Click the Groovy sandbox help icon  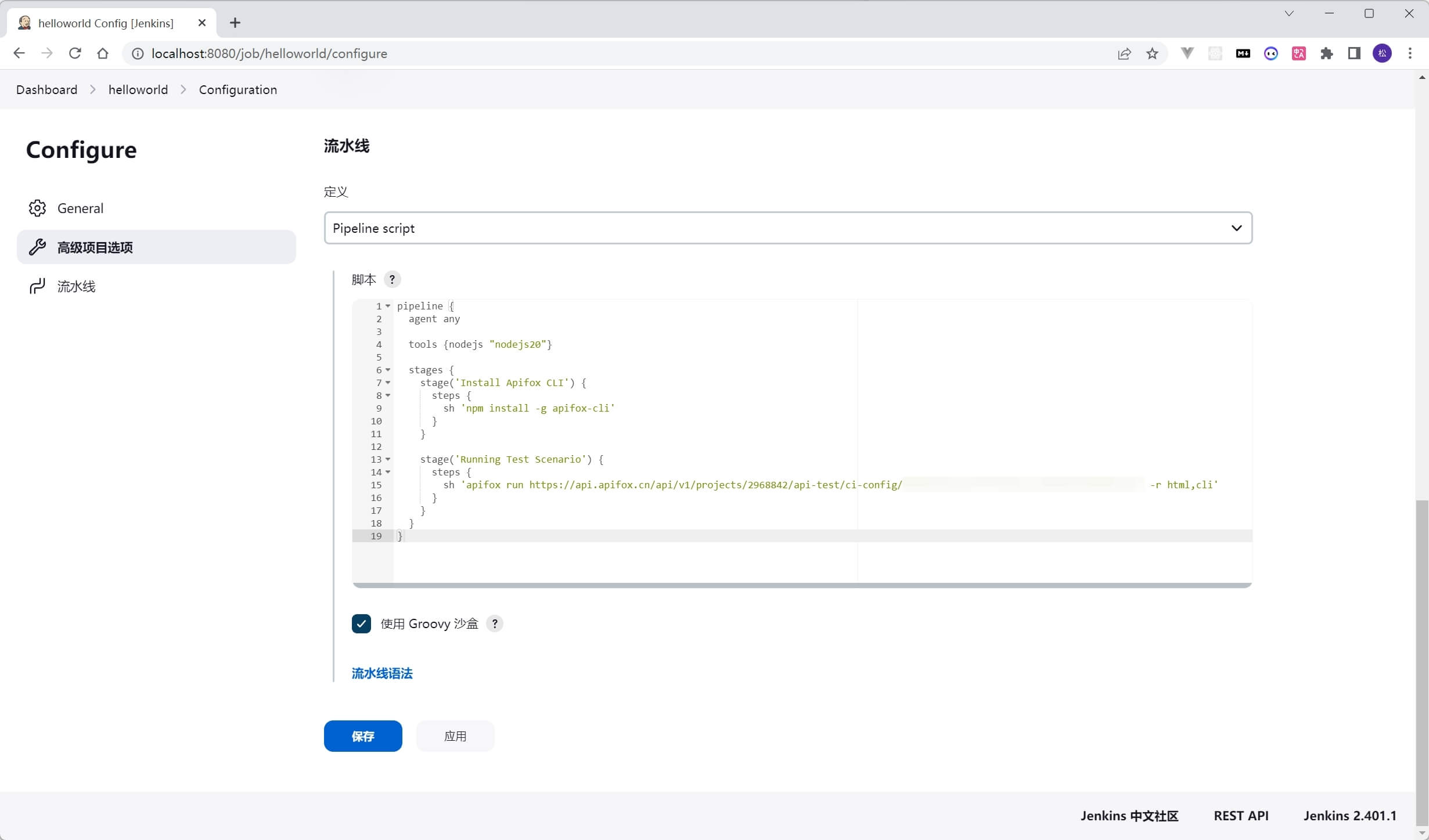point(495,623)
